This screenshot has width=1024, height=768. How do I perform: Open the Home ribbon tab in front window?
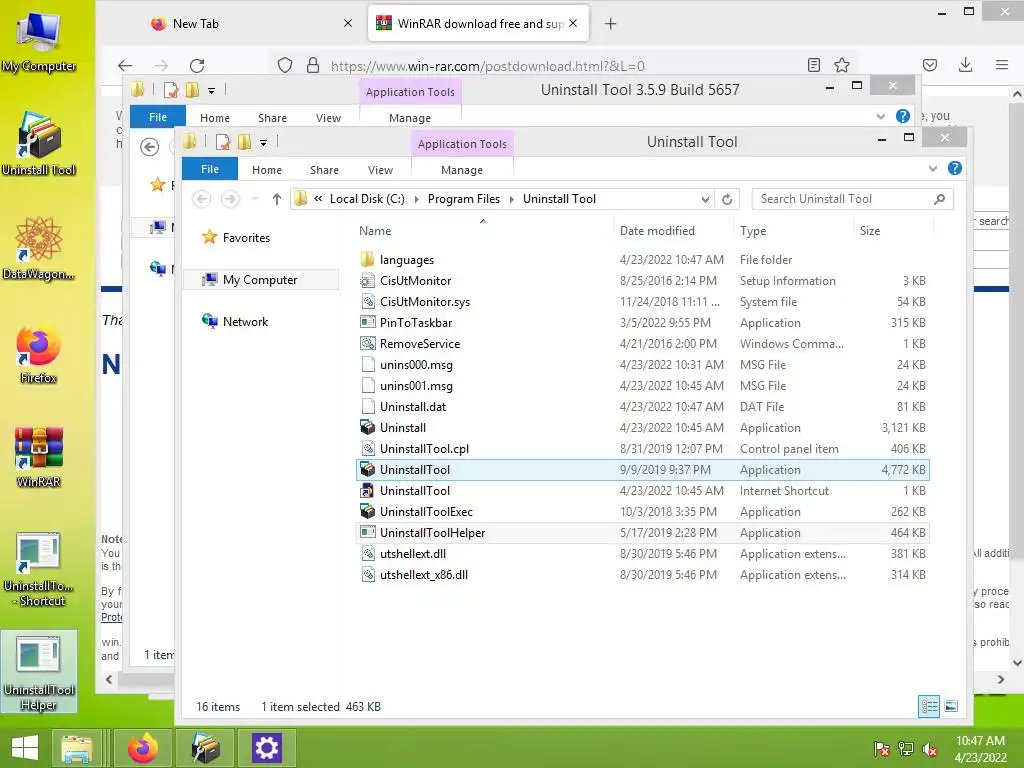[266, 170]
